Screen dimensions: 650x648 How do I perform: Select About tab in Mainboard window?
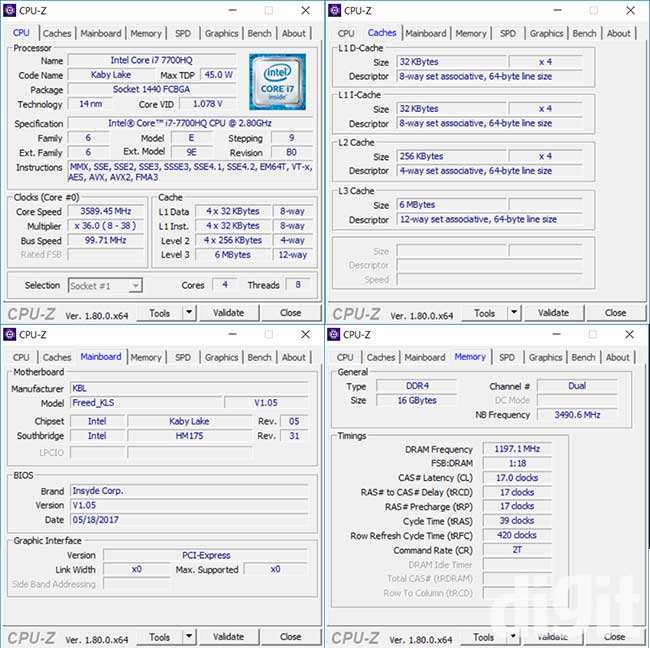pos(293,357)
